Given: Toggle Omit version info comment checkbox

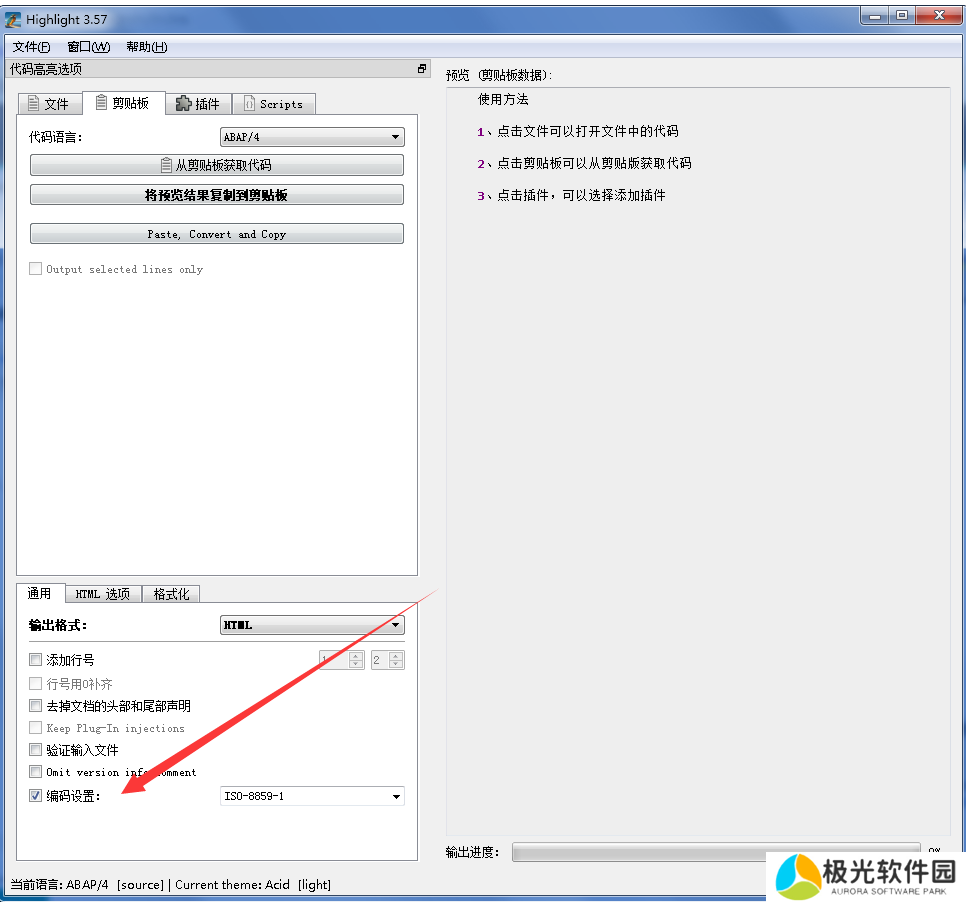Looking at the screenshot, I should (x=36, y=772).
